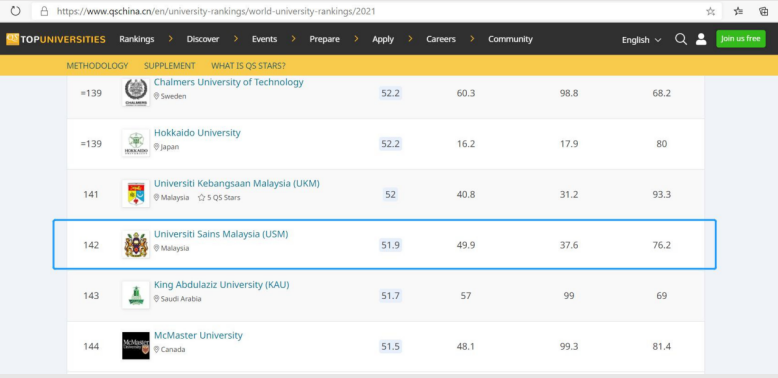Click the location pin beside Japan

[x=156, y=147]
